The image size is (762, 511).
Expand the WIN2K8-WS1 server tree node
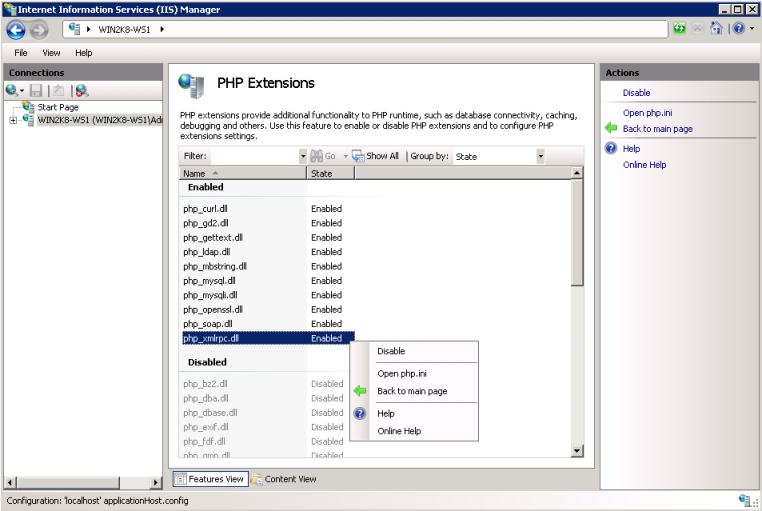(x=13, y=120)
